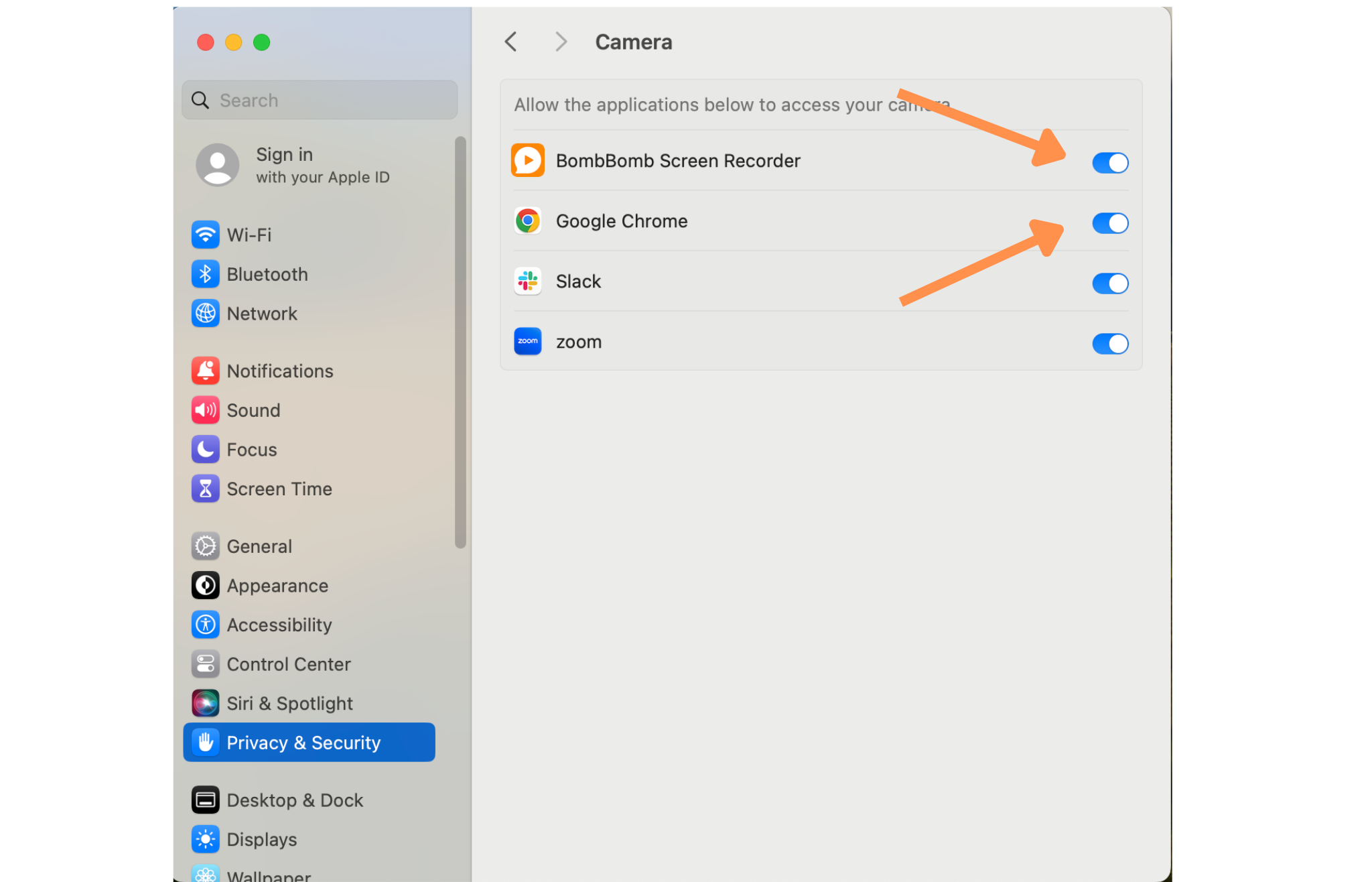The height and width of the screenshot is (882, 1372).
Task: Maximize window with green button
Action: point(262,43)
